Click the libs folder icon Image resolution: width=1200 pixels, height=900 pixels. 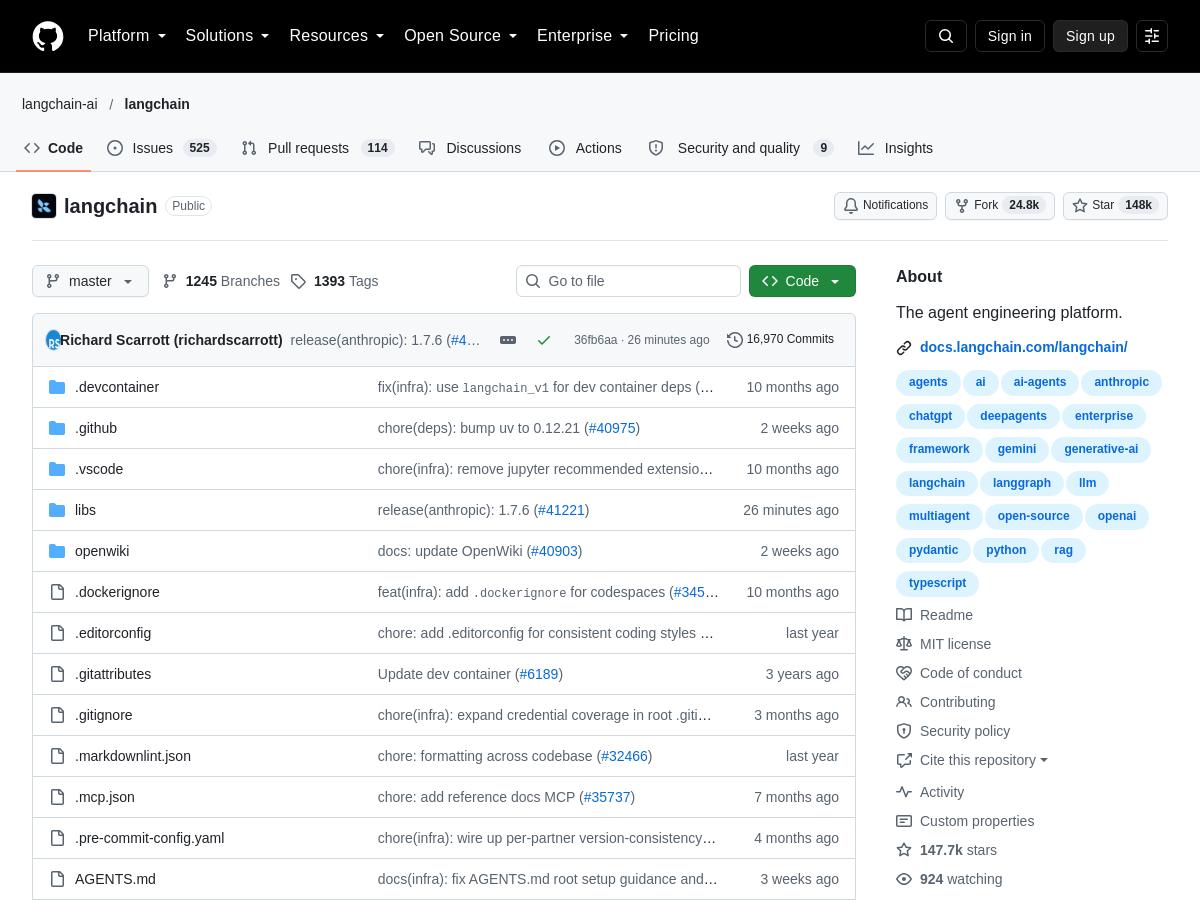(57, 510)
